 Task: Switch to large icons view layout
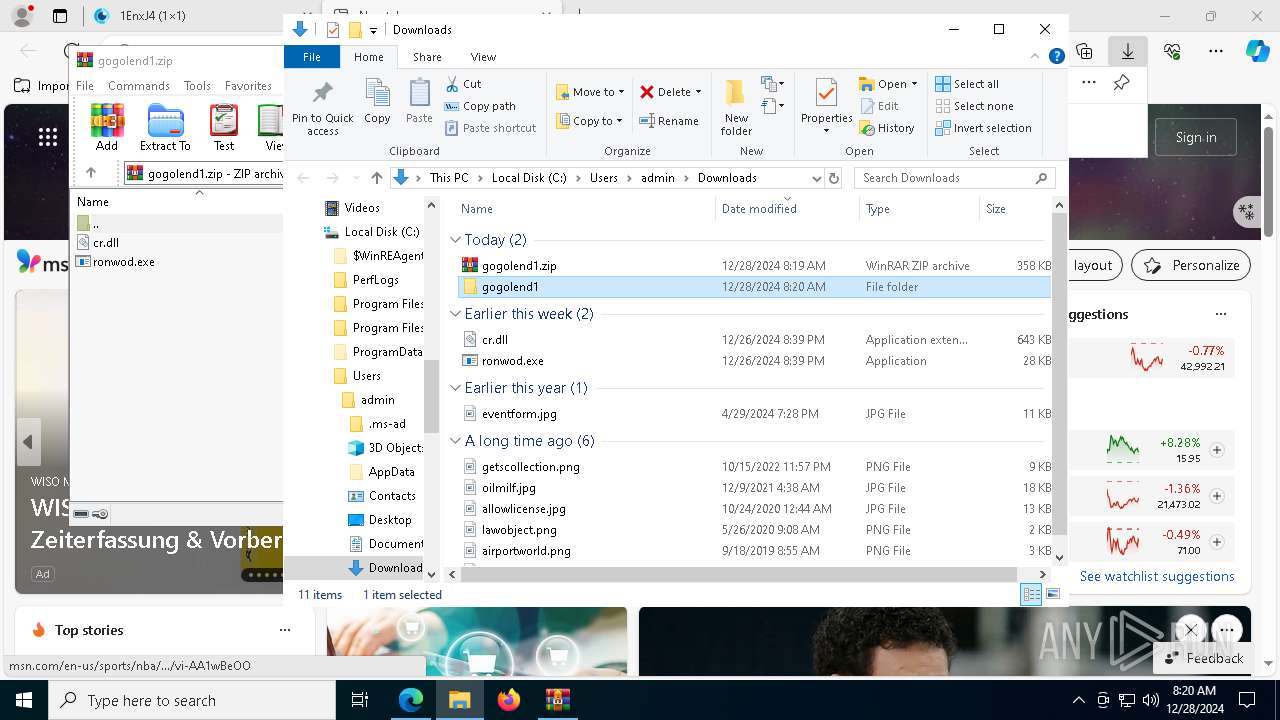click(1052, 595)
